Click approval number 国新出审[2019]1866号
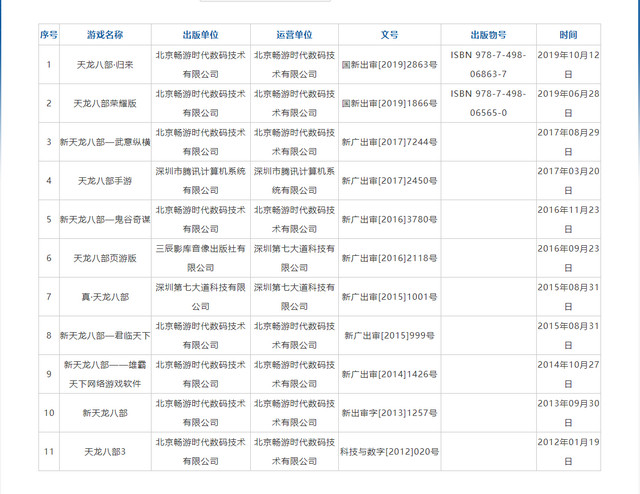This screenshot has width=640, height=494. point(389,103)
